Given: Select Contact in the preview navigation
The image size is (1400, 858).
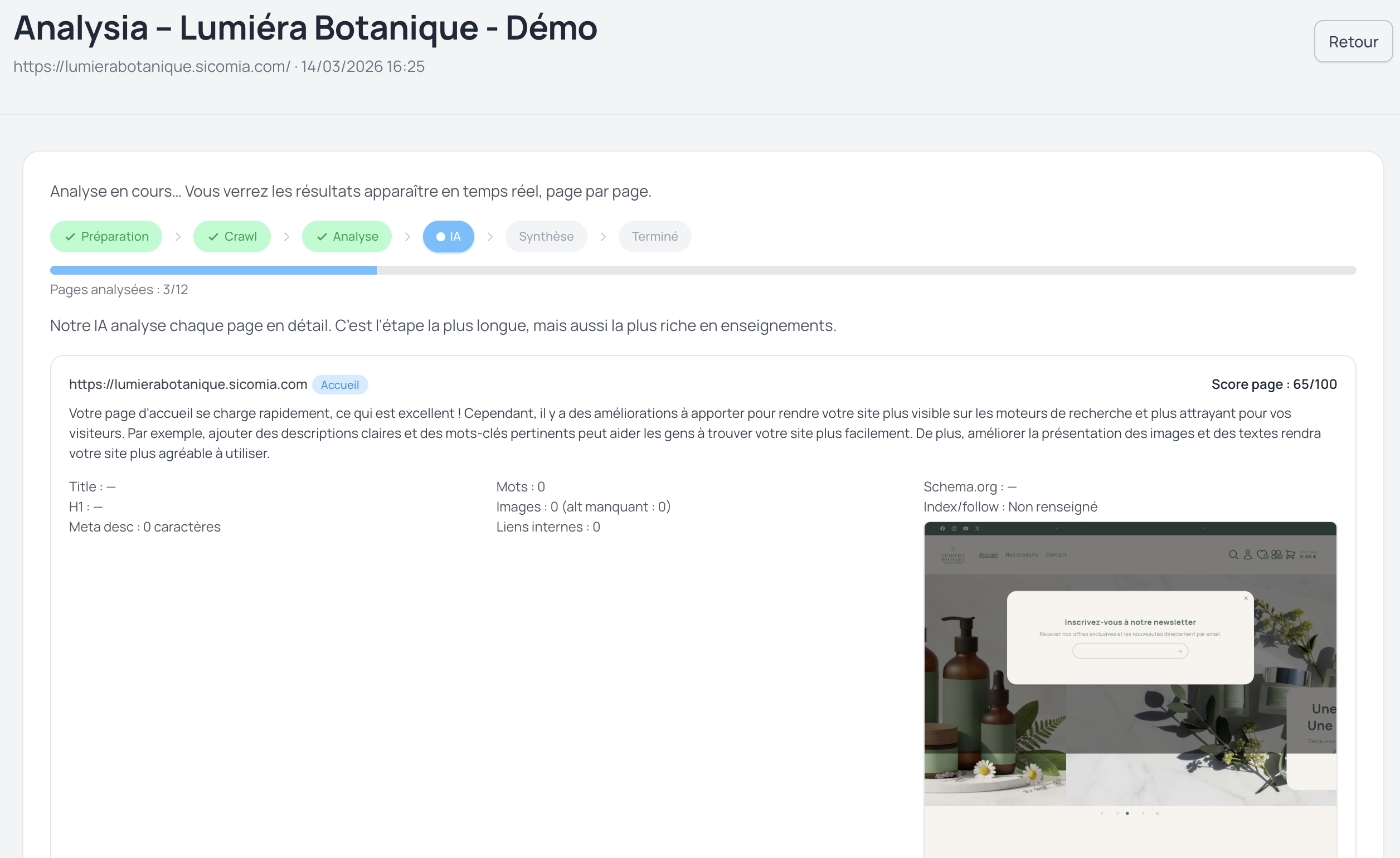Looking at the screenshot, I should pos(1056,555).
